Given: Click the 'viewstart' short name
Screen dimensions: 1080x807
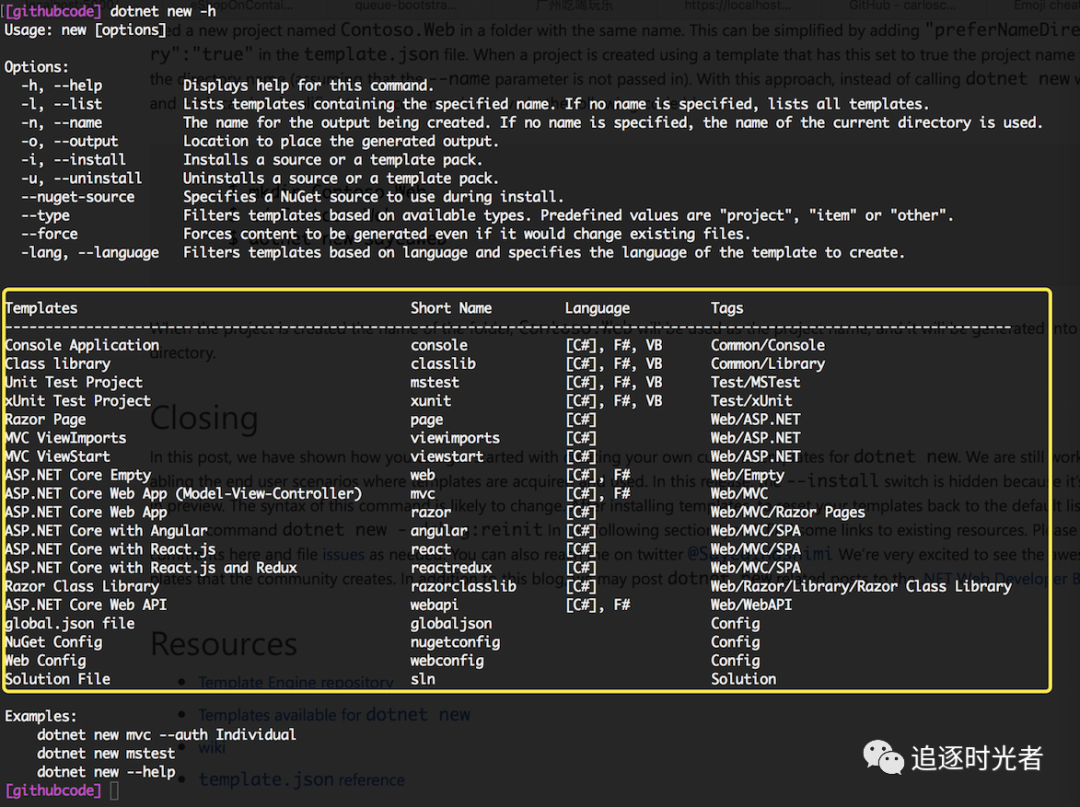Looking at the screenshot, I should 447,457.
